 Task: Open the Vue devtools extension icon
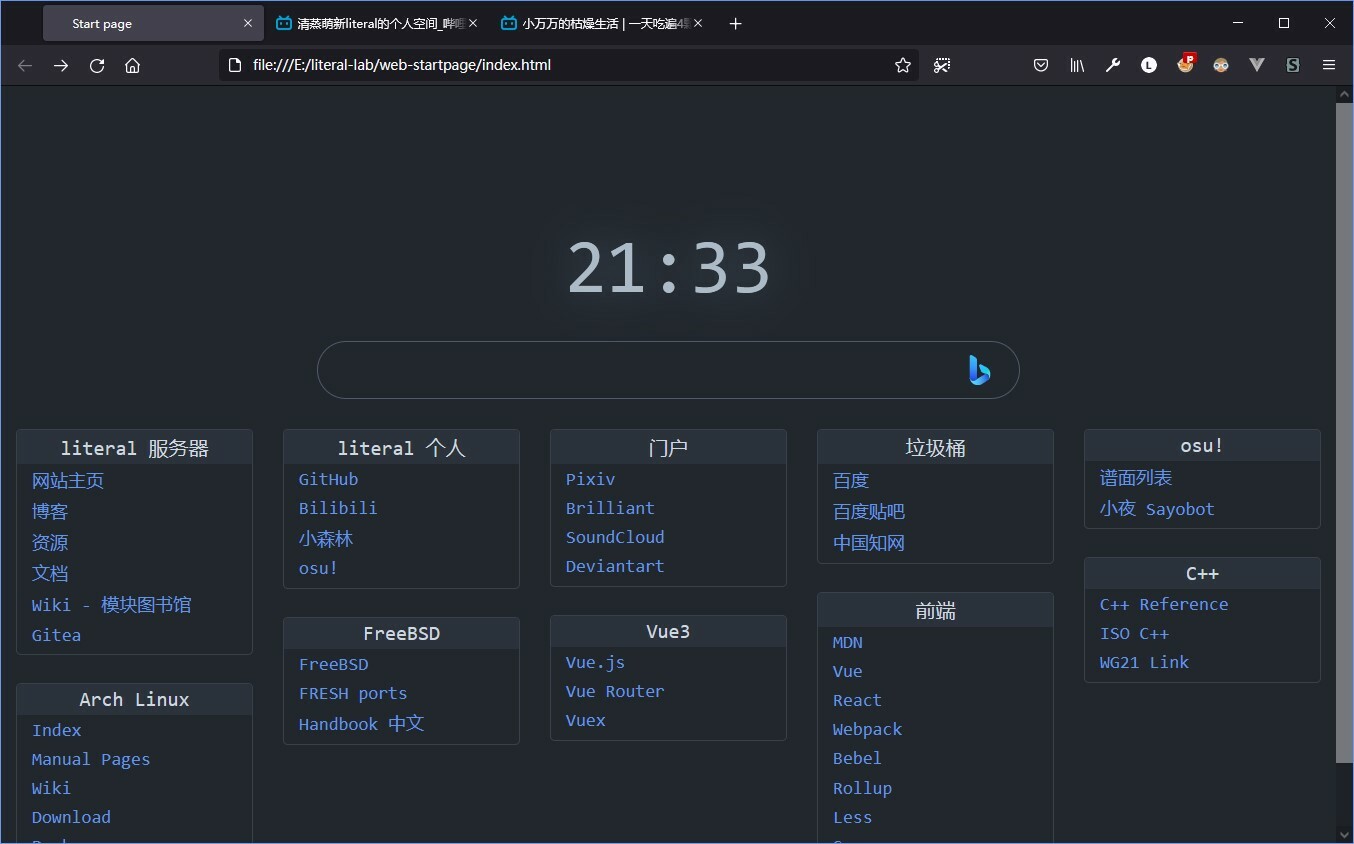tap(1257, 65)
